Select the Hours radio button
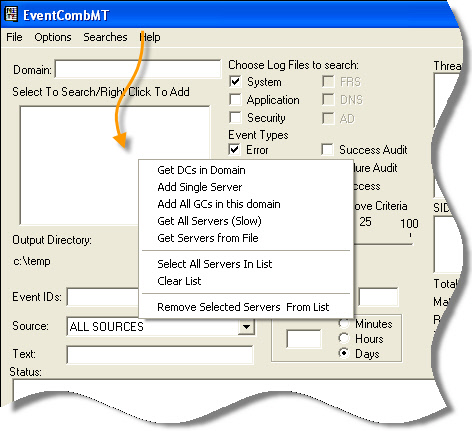Image resolution: width=472 pixels, height=431 pixels. pyautogui.click(x=344, y=338)
